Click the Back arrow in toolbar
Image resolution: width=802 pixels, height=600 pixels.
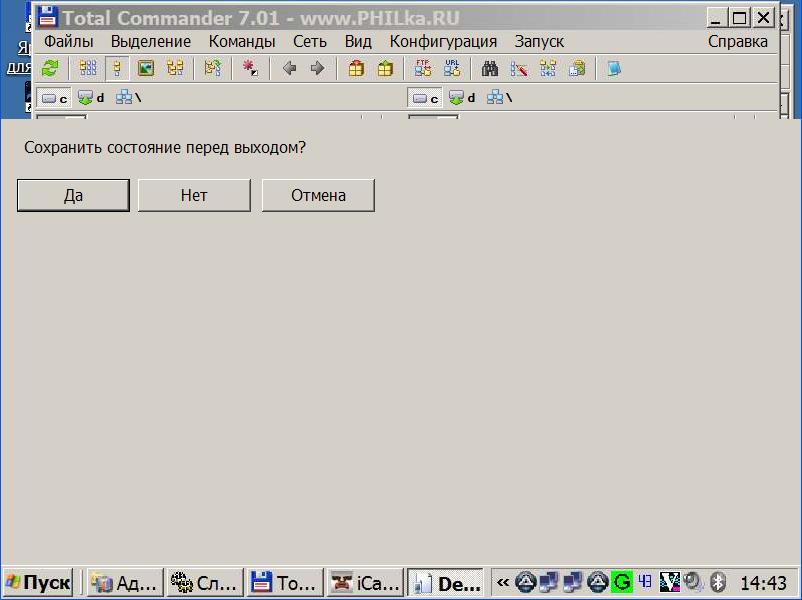tap(290, 68)
